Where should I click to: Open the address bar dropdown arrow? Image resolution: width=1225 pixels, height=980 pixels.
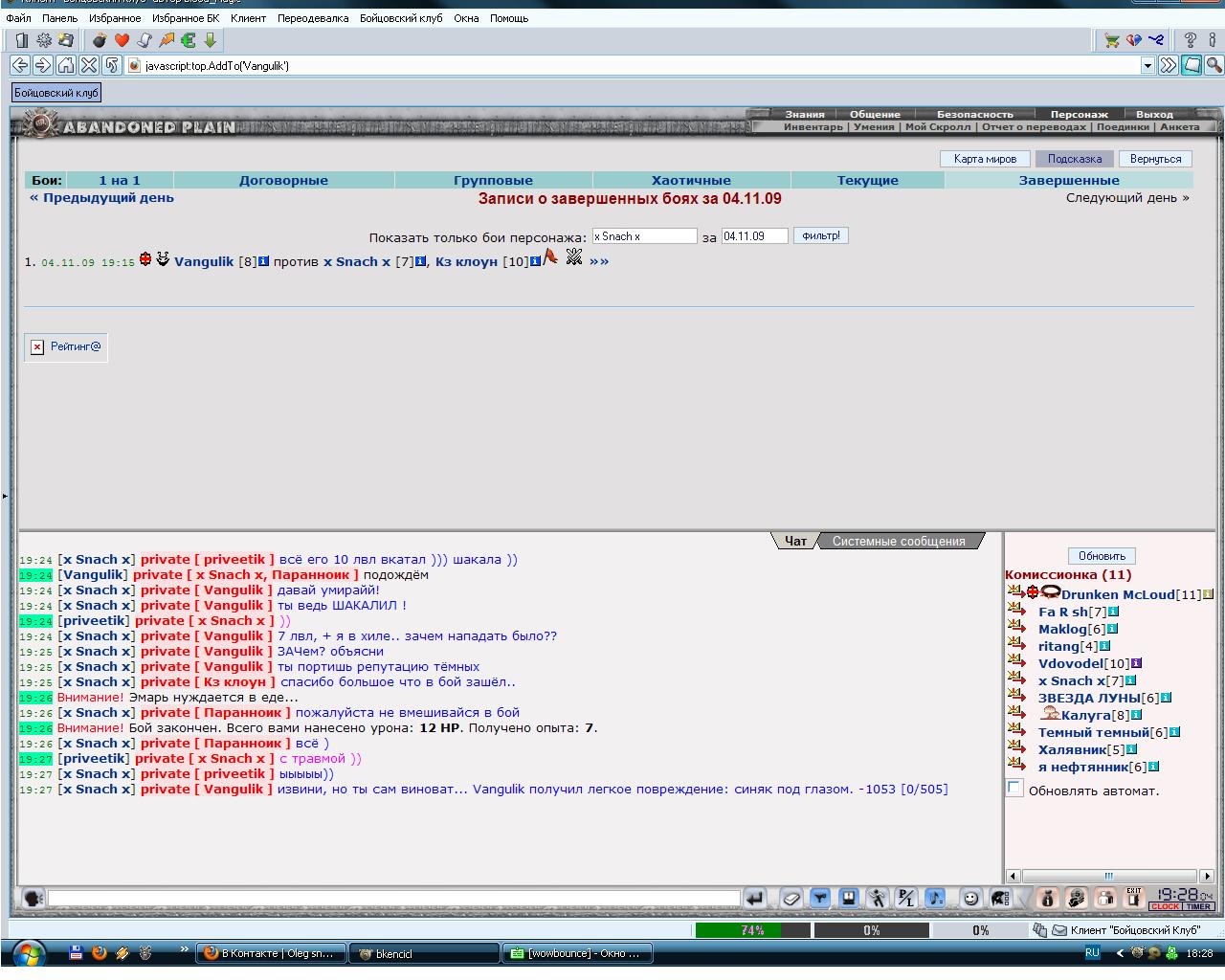pos(1147,65)
